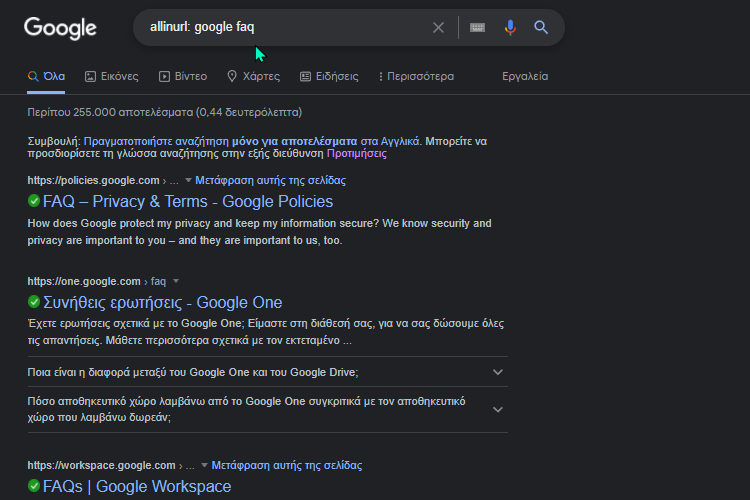
Task: Open the Περισσότερα menu
Action: (x=416, y=77)
